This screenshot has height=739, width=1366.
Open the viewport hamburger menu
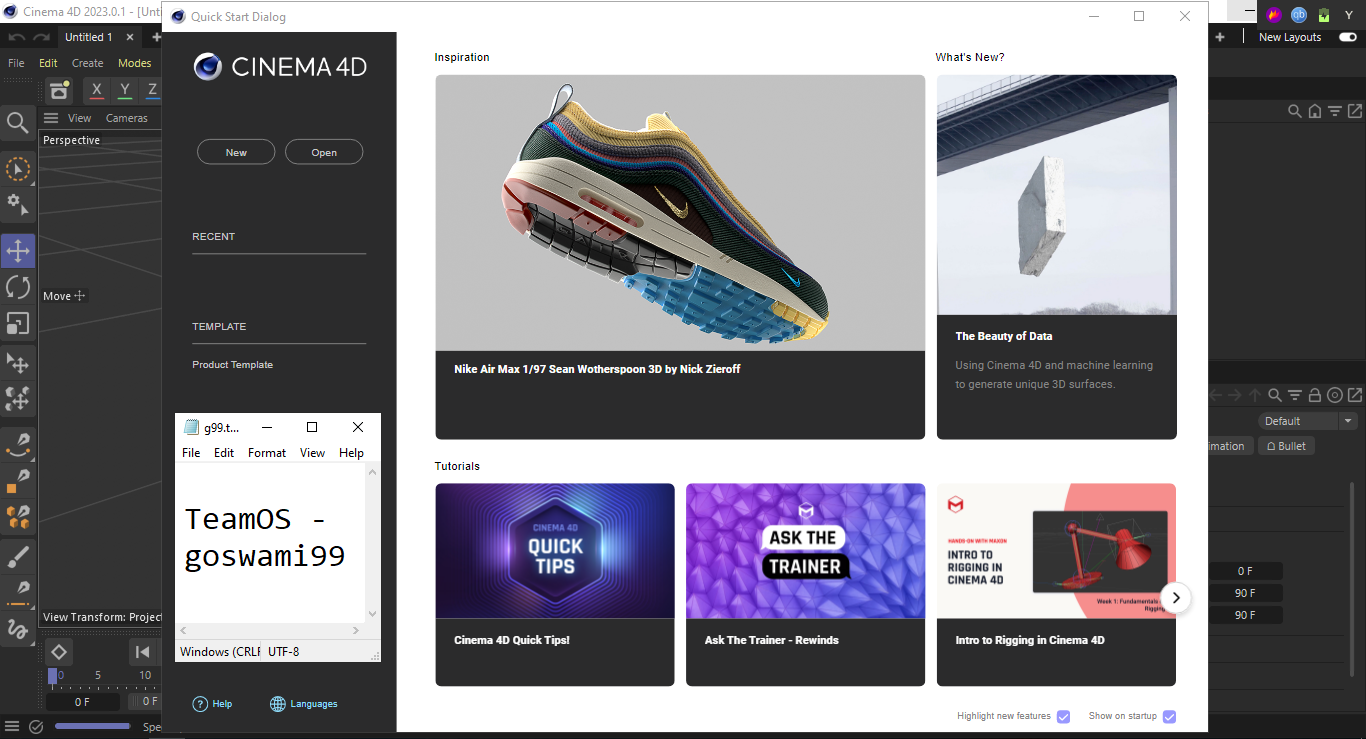(x=51, y=118)
